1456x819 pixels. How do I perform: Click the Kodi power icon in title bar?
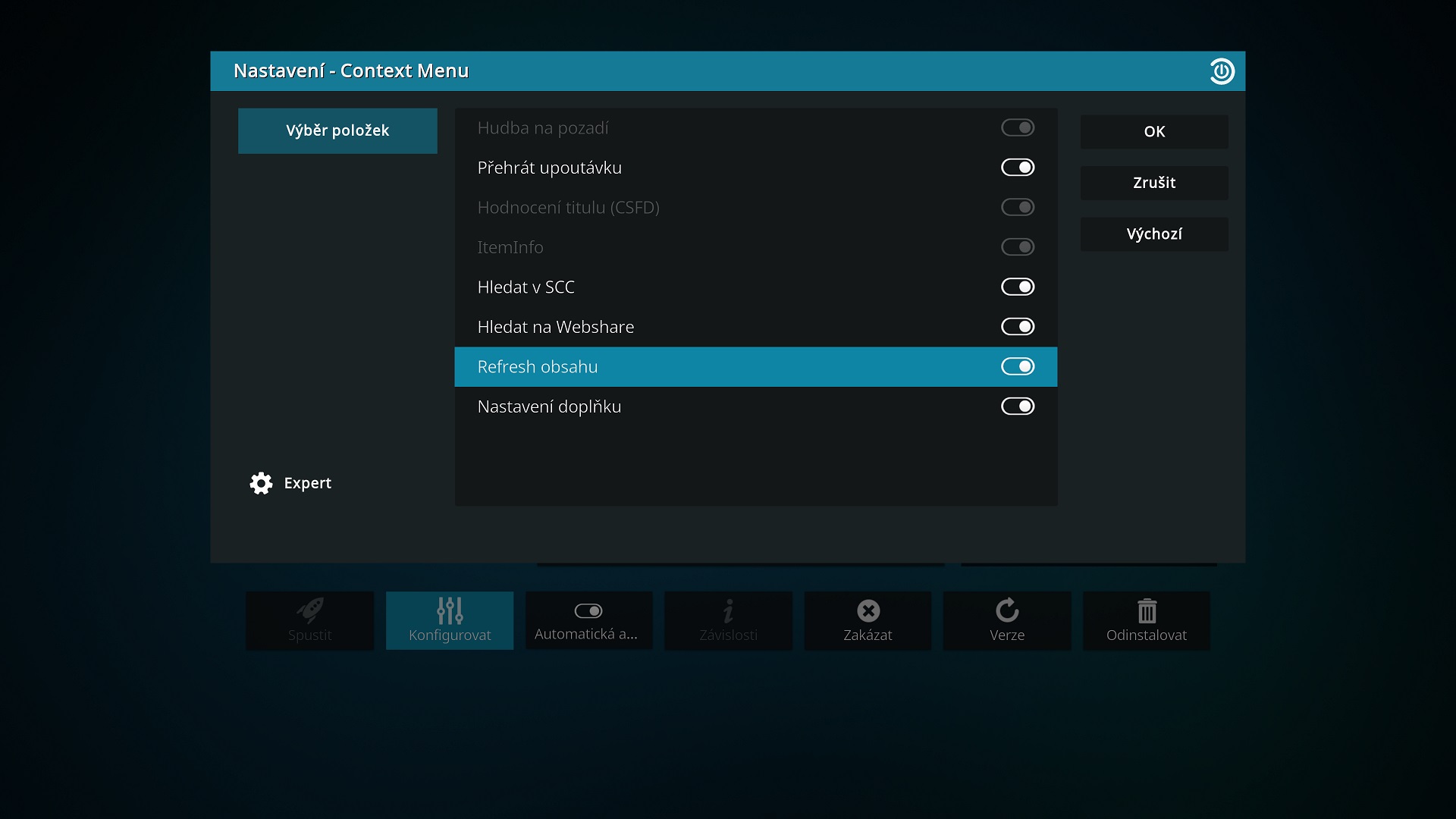(1221, 71)
